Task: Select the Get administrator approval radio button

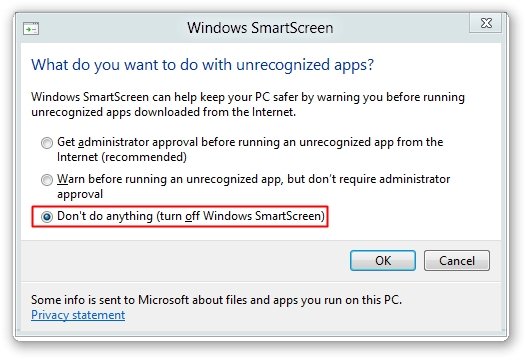Action: tap(47, 143)
